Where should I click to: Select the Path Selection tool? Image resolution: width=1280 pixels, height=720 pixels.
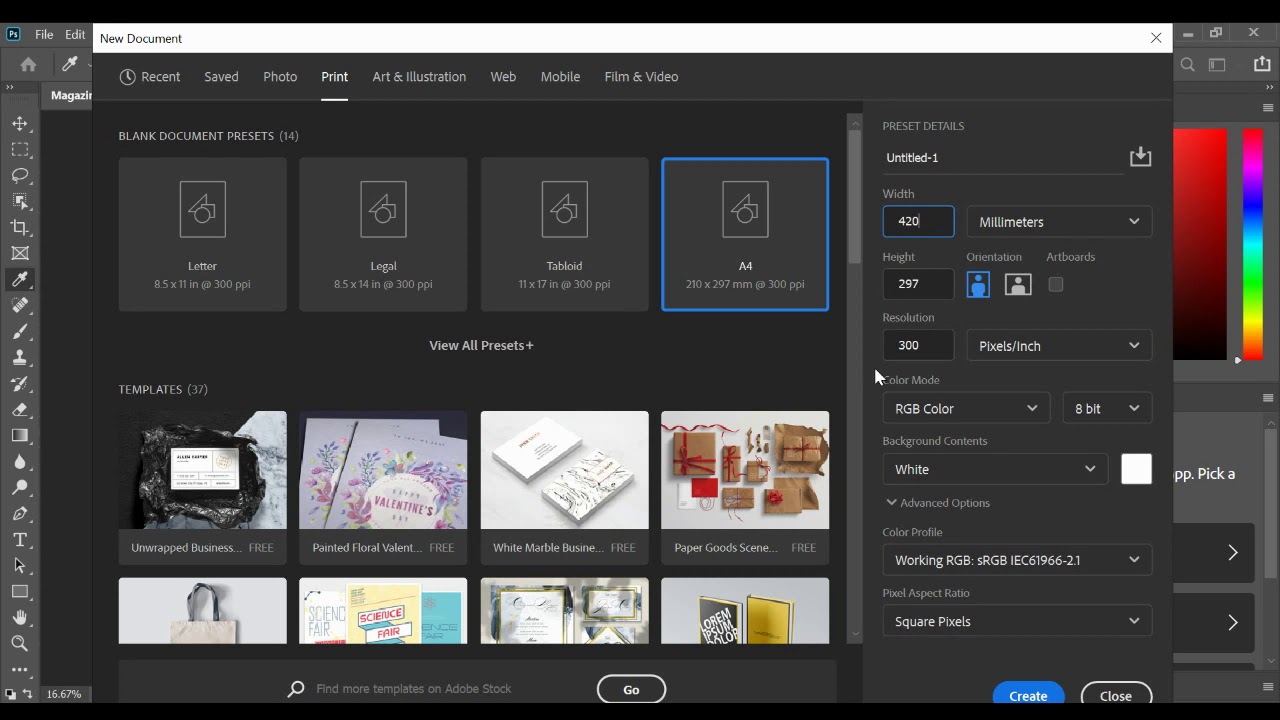[x=20, y=565]
